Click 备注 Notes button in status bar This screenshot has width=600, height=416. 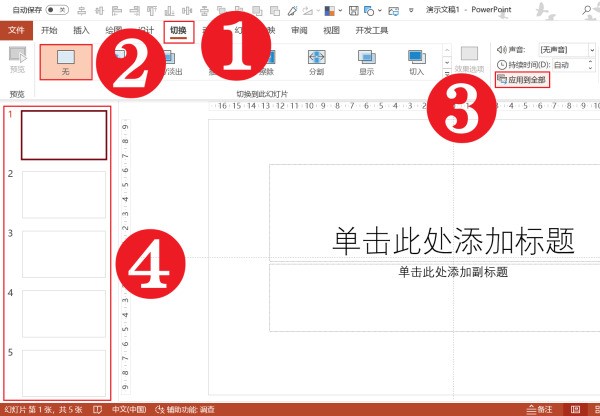[x=539, y=409]
